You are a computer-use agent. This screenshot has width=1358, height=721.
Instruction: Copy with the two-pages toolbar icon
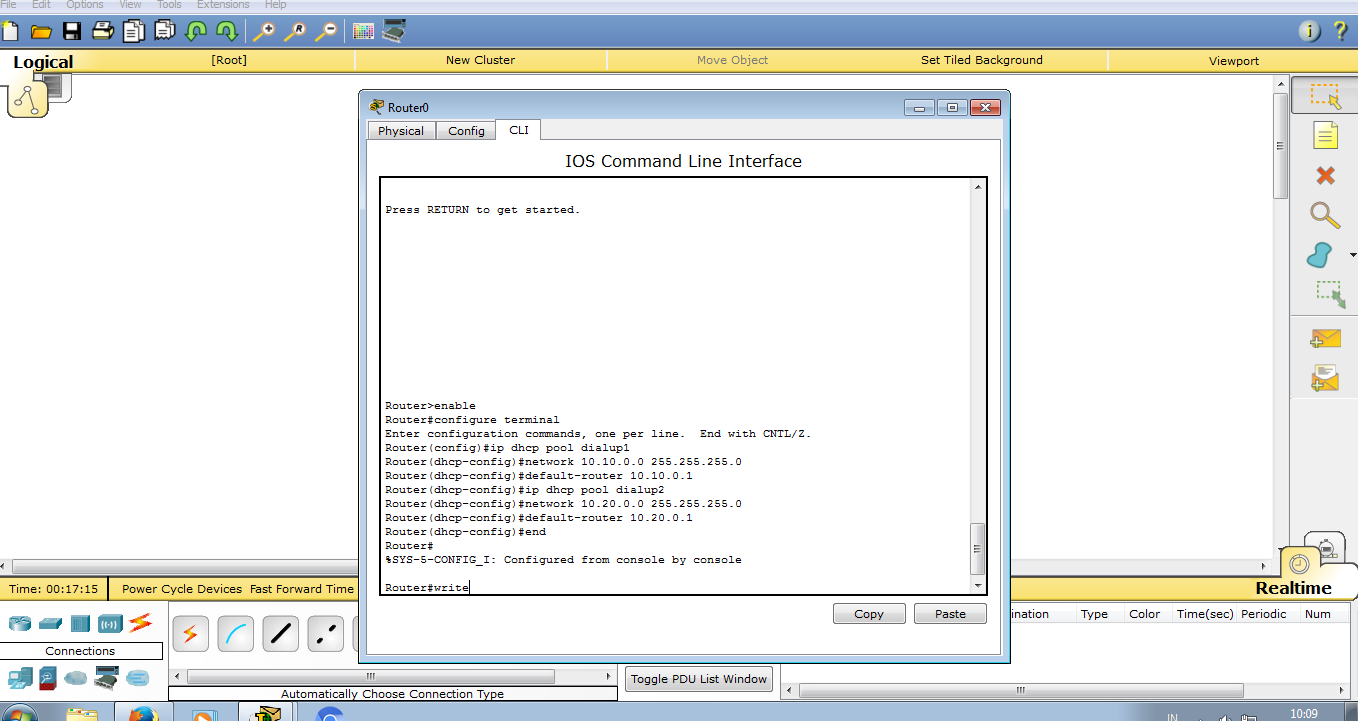133,31
